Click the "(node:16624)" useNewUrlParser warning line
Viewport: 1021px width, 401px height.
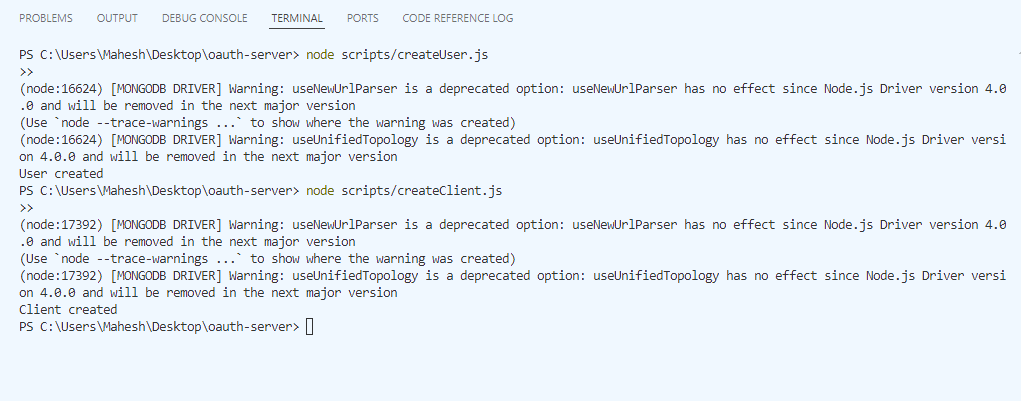(x=400, y=88)
